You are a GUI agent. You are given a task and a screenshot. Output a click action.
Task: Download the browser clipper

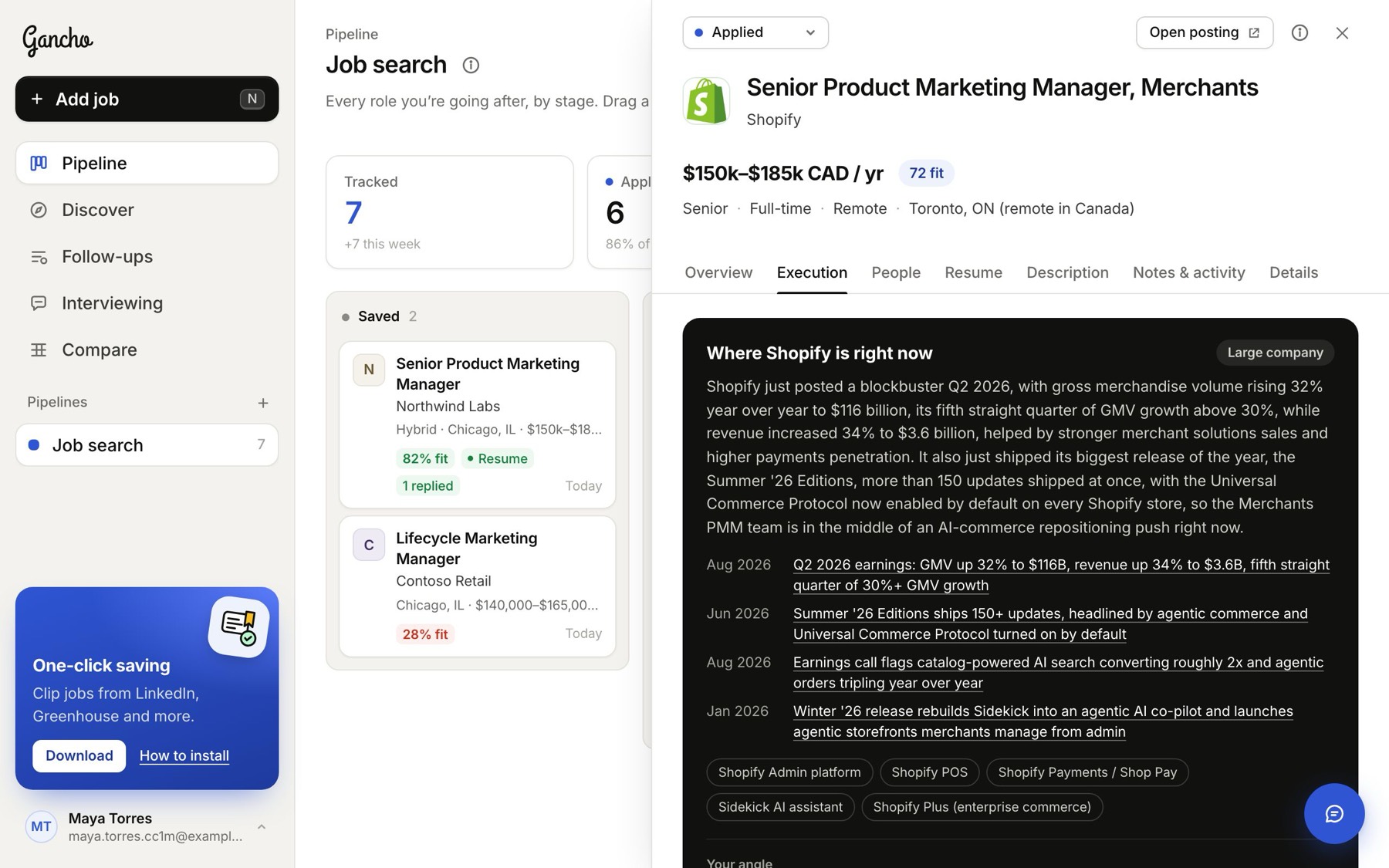[79, 755]
